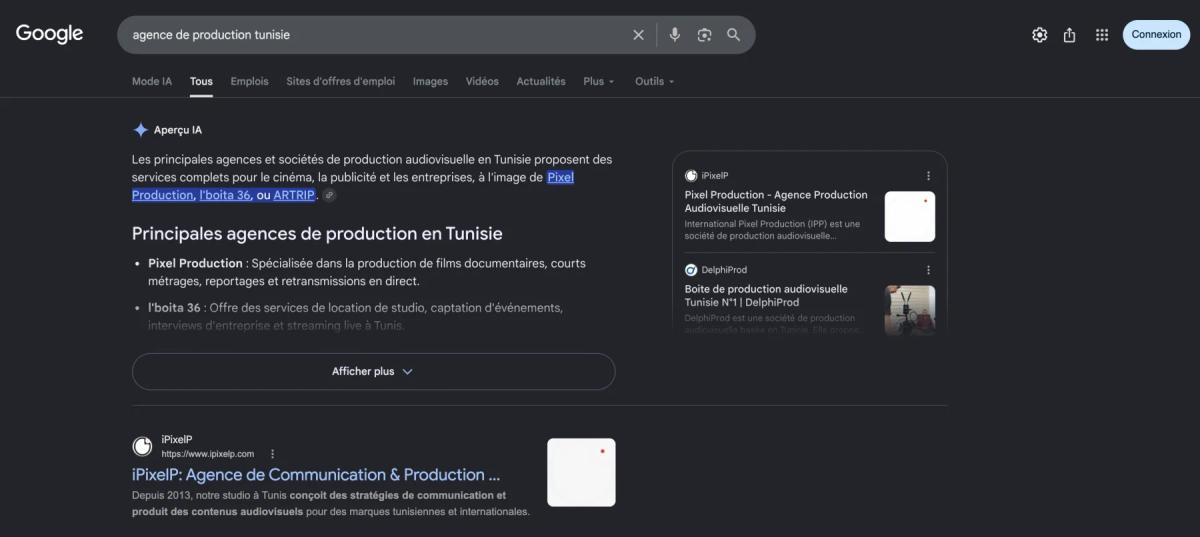Open the Outils dropdown menu
Image resolution: width=1200 pixels, height=537 pixels.
pyautogui.click(x=655, y=81)
